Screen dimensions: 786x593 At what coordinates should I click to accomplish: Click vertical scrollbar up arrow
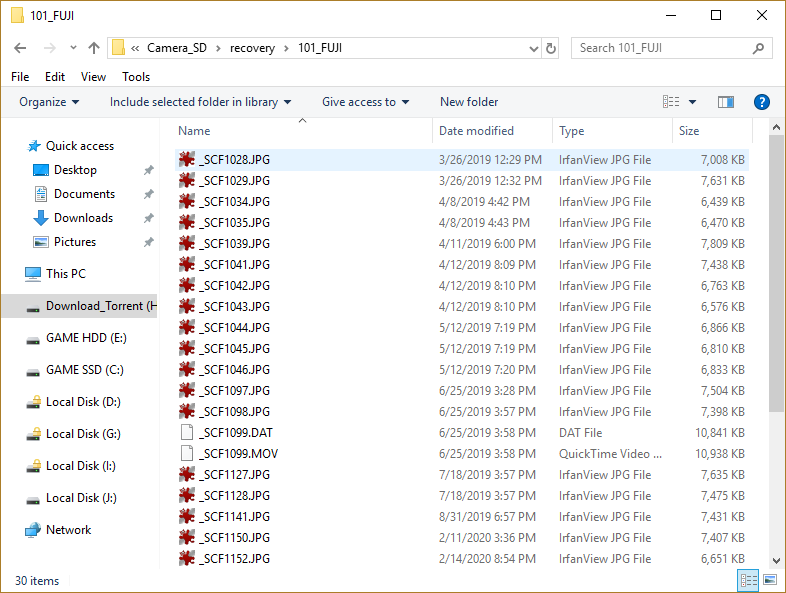(776, 127)
